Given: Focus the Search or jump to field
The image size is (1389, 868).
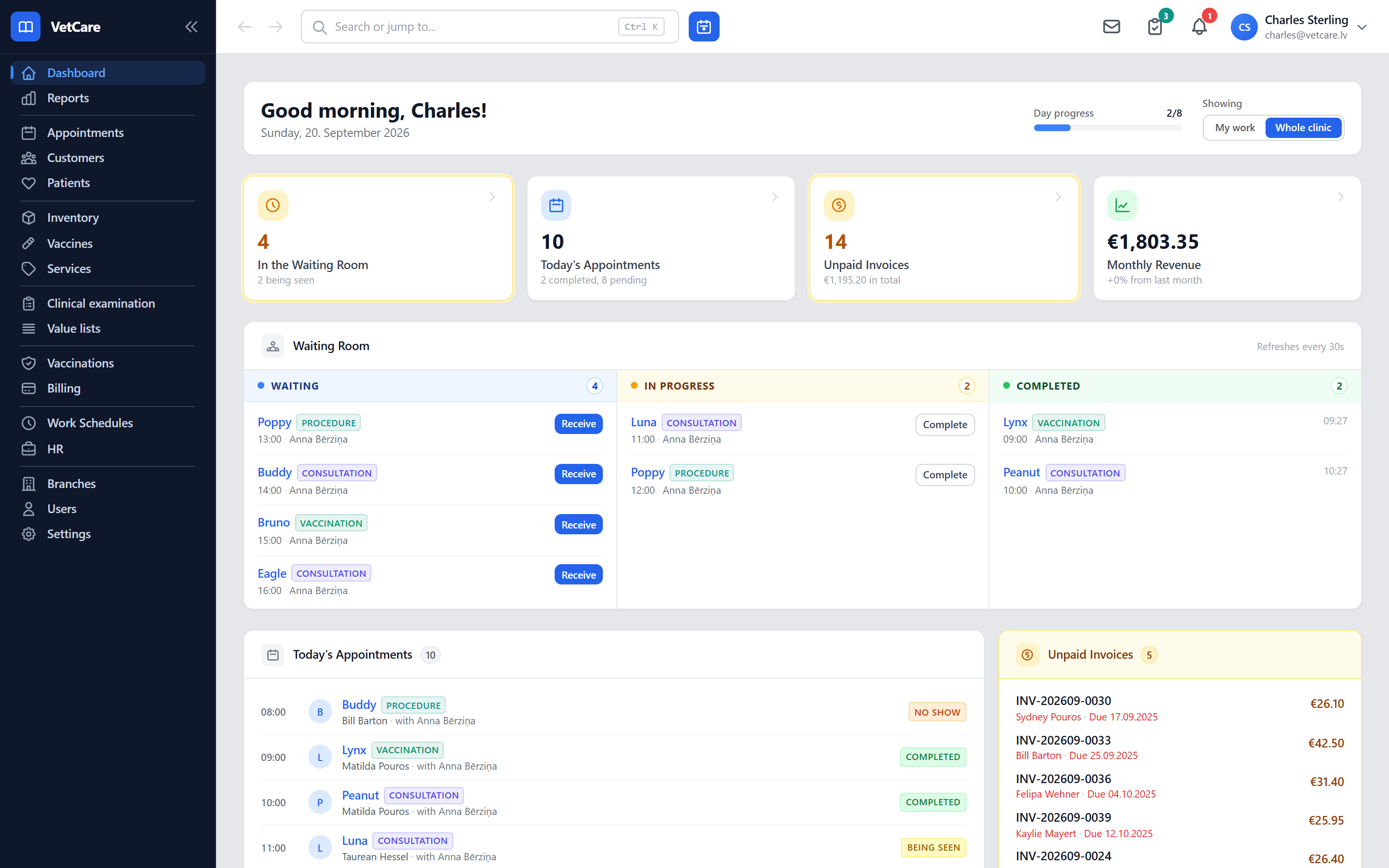Looking at the screenshot, I should [x=490, y=27].
